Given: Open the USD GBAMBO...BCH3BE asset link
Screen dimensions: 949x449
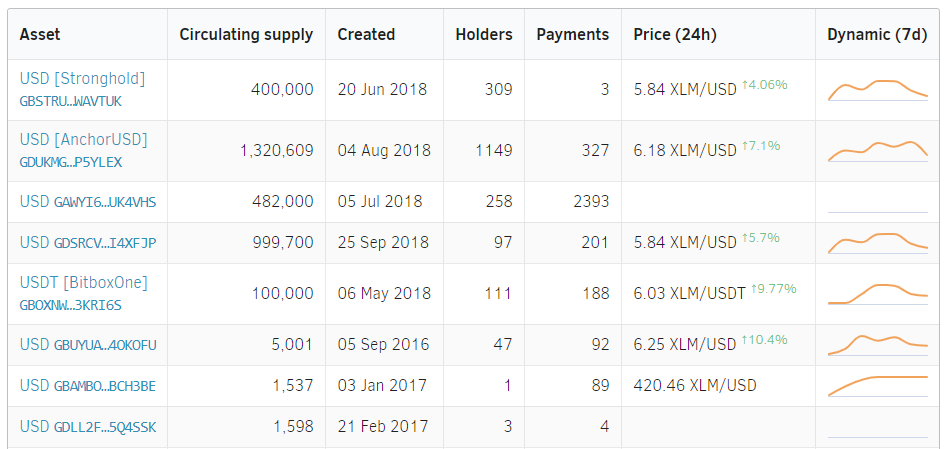Looking at the screenshot, I should [x=88, y=386].
